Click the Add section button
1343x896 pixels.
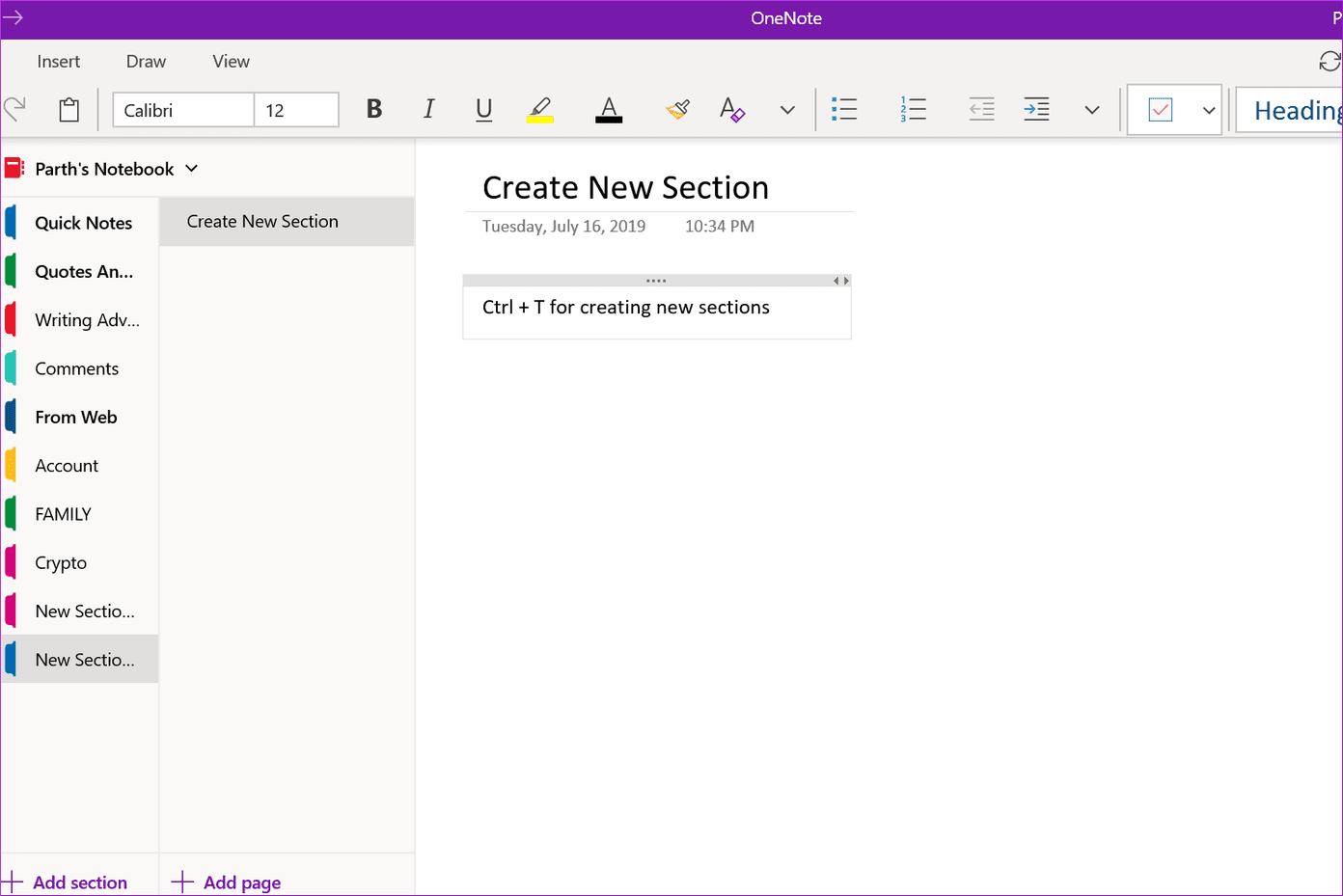coord(66,882)
